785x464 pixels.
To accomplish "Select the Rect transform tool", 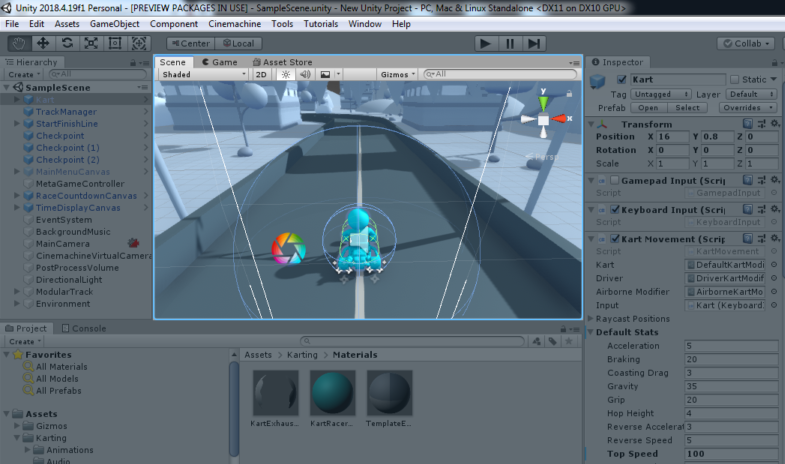I will tap(115, 44).
